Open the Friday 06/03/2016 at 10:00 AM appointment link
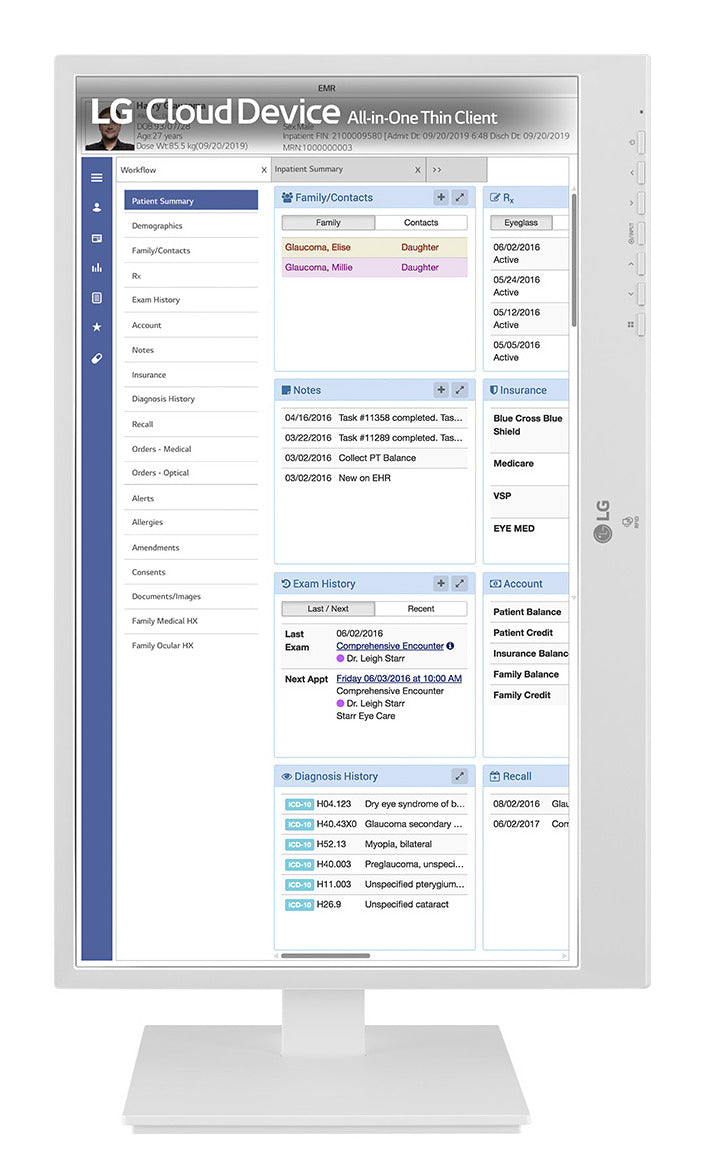Image resolution: width=704 pixels, height=1168 pixels. (x=399, y=679)
